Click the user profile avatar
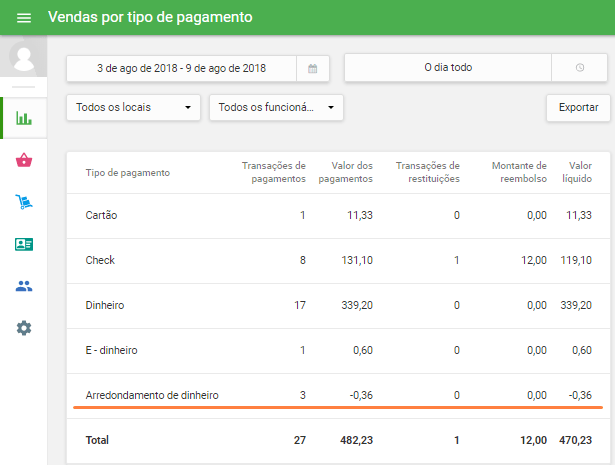The image size is (615, 465). point(23,57)
